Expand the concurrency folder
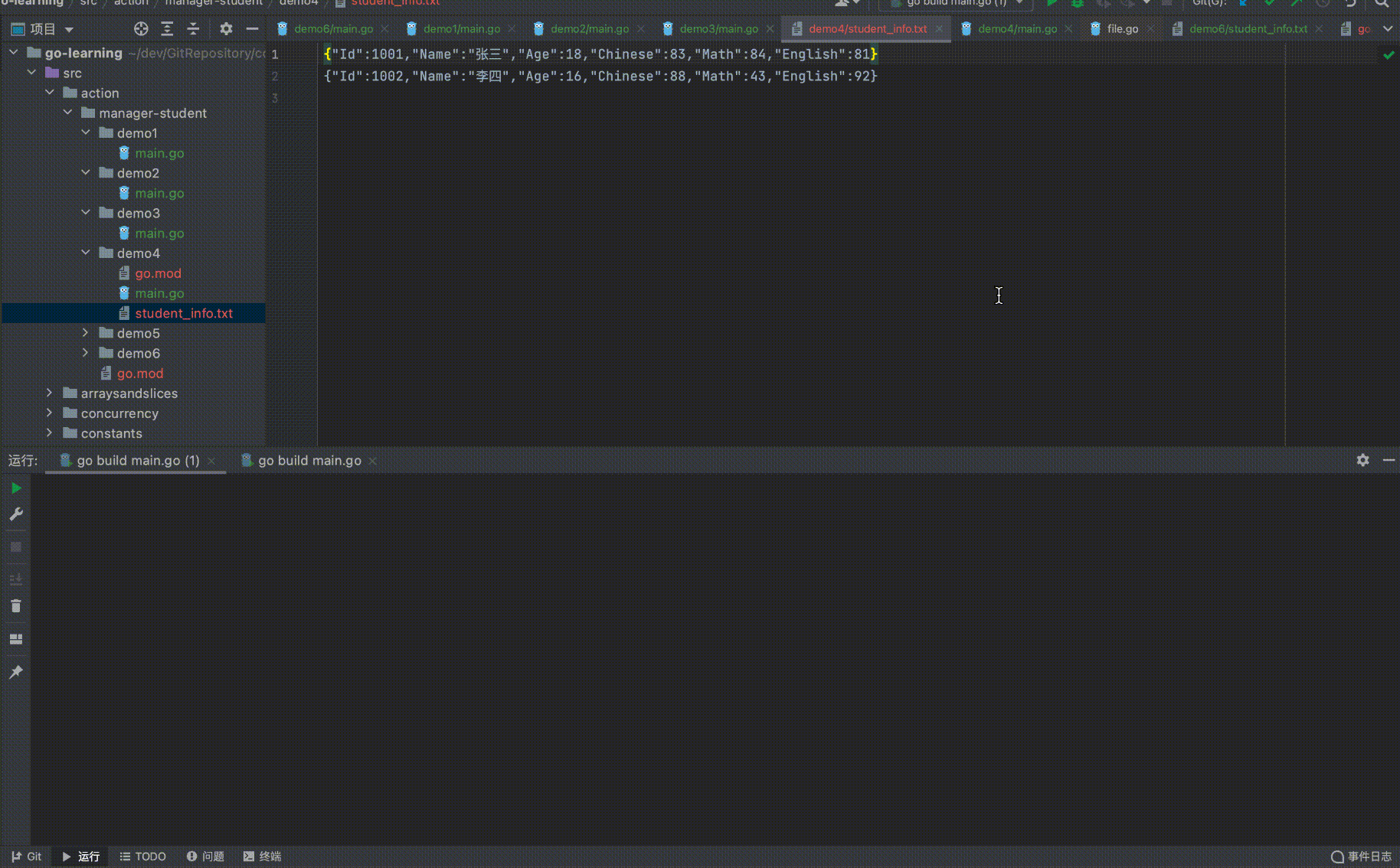The height and width of the screenshot is (868, 1400). [x=50, y=413]
